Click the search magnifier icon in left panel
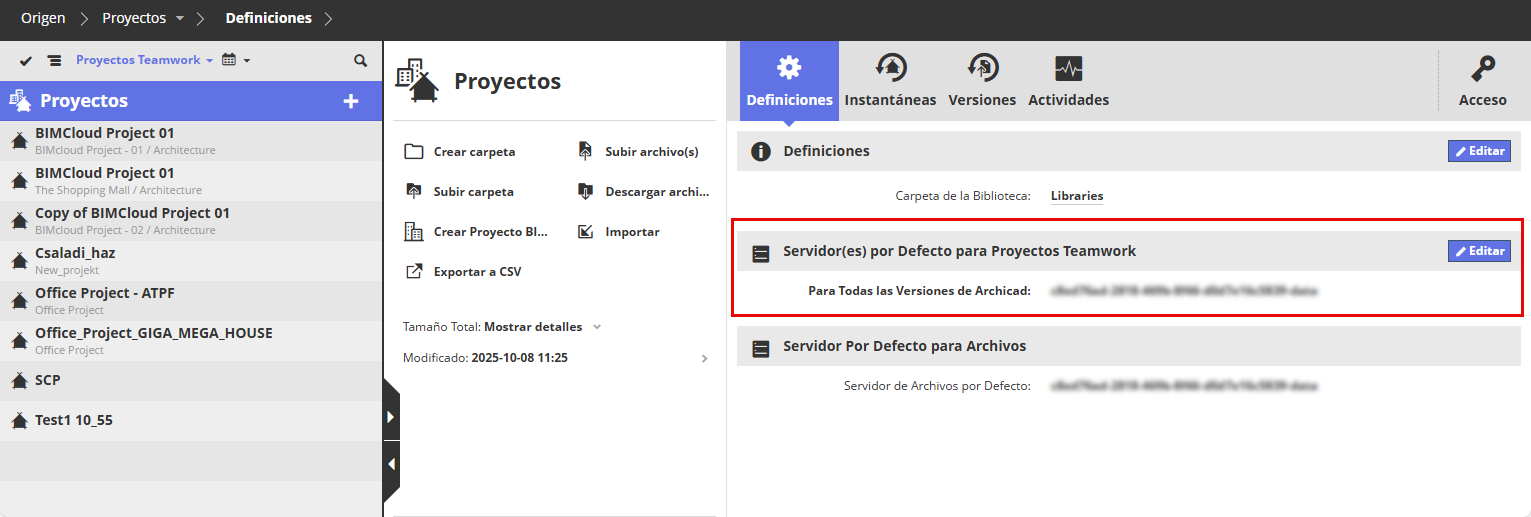 pos(361,61)
